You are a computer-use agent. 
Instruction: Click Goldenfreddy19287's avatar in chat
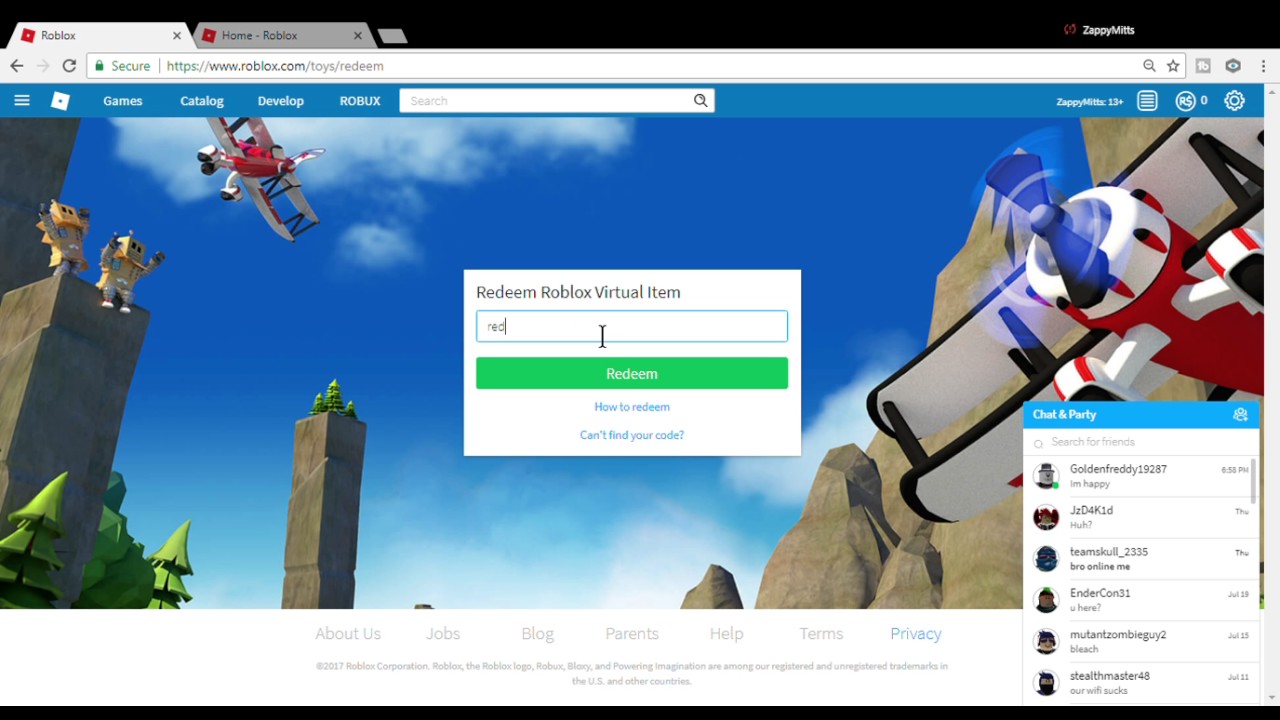pos(1046,476)
